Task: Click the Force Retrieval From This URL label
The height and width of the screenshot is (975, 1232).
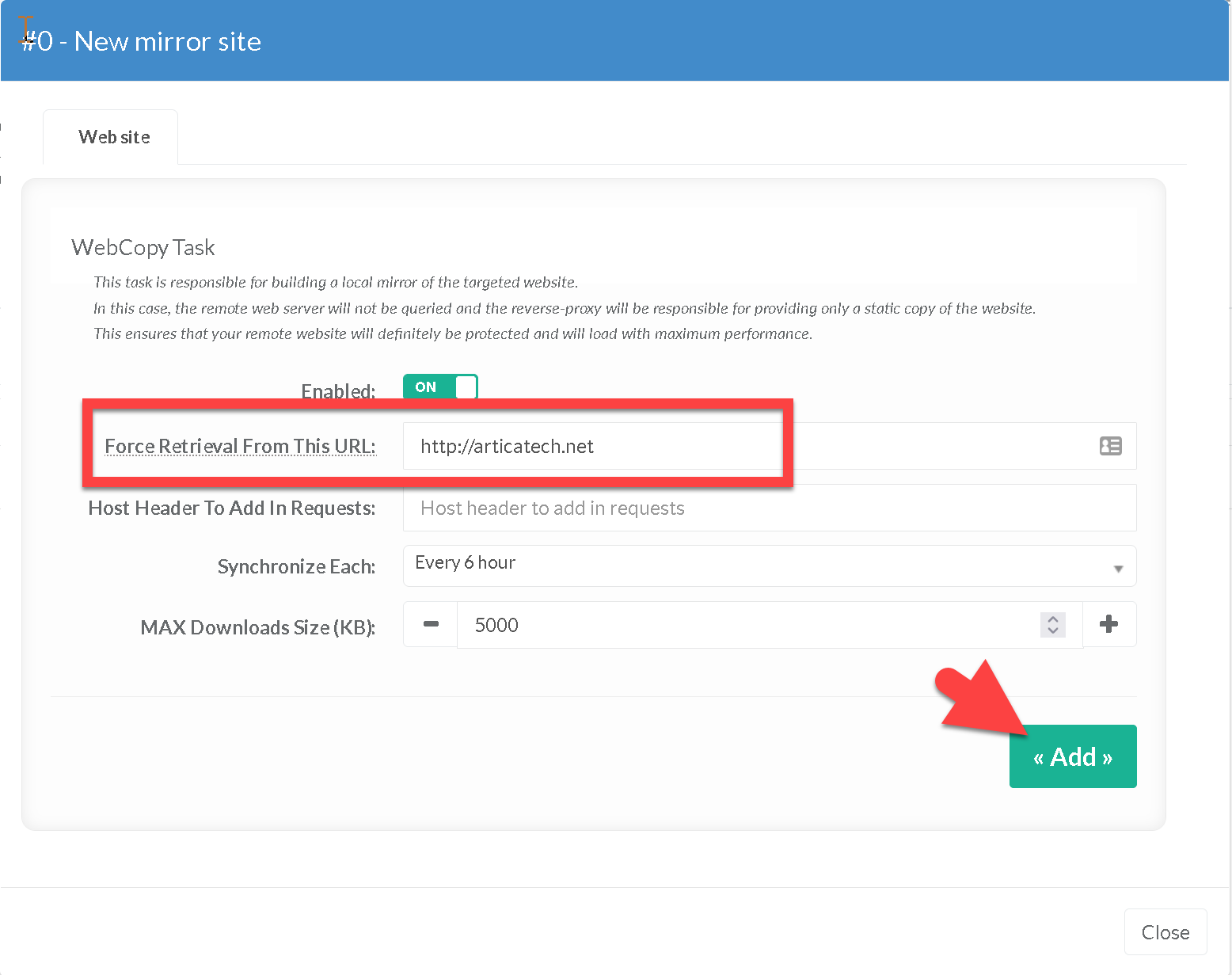Action: pos(240,446)
